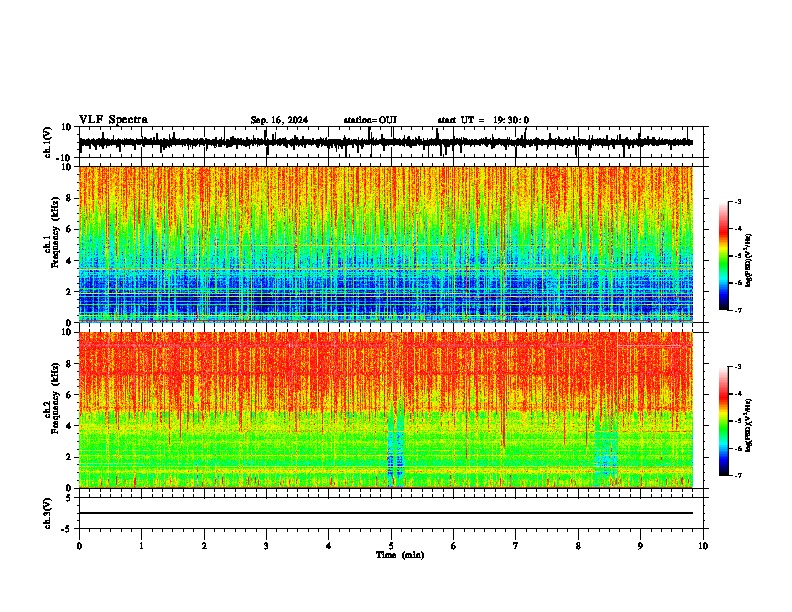This screenshot has width=792, height=612.
Task: Click the 'start UT = 19:30:0' text
Action: coord(483,120)
